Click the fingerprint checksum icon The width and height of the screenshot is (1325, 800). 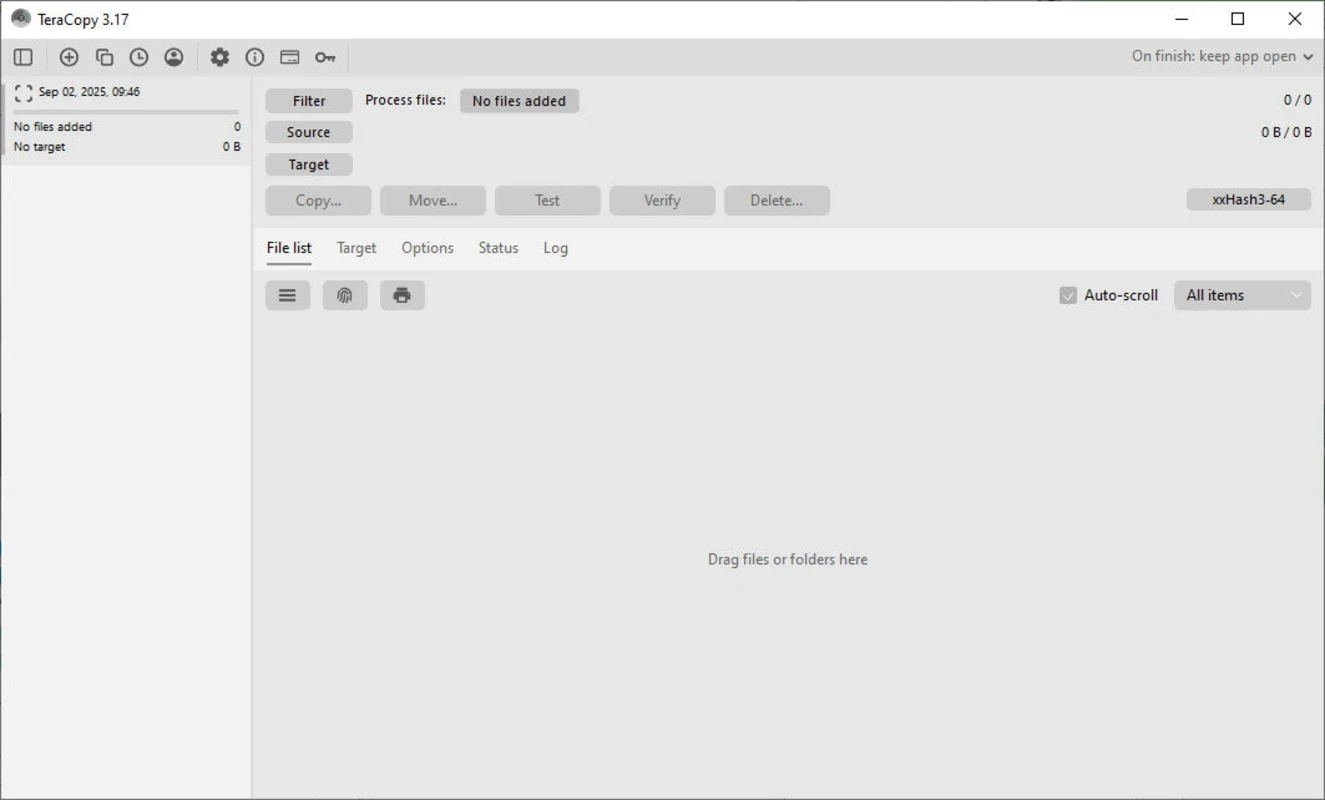coord(345,295)
